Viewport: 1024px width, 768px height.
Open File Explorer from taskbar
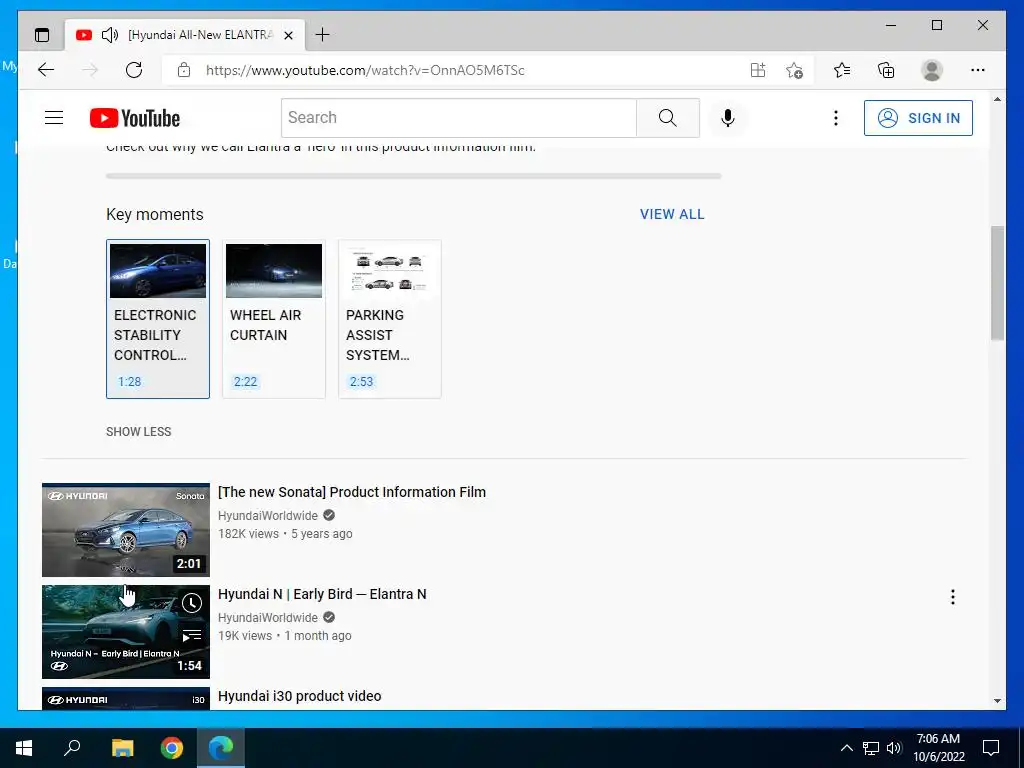[122, 748]
